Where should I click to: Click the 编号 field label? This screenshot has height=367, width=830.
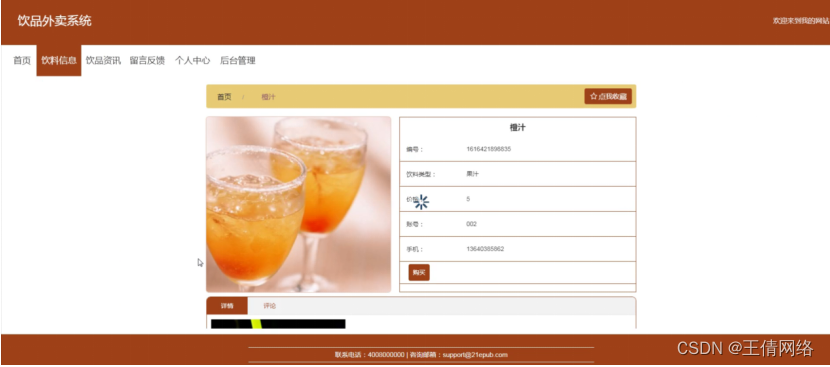pos(414,149)
